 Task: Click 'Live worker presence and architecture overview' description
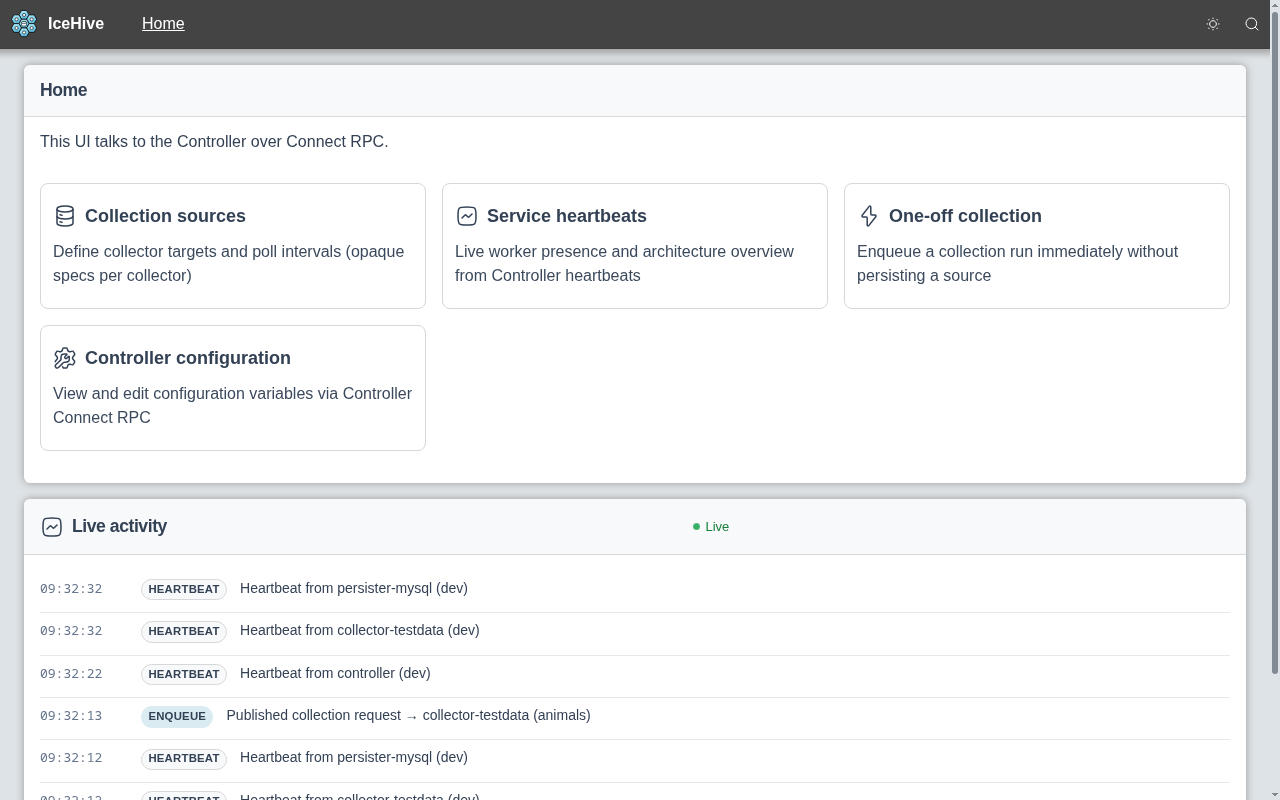624,263
